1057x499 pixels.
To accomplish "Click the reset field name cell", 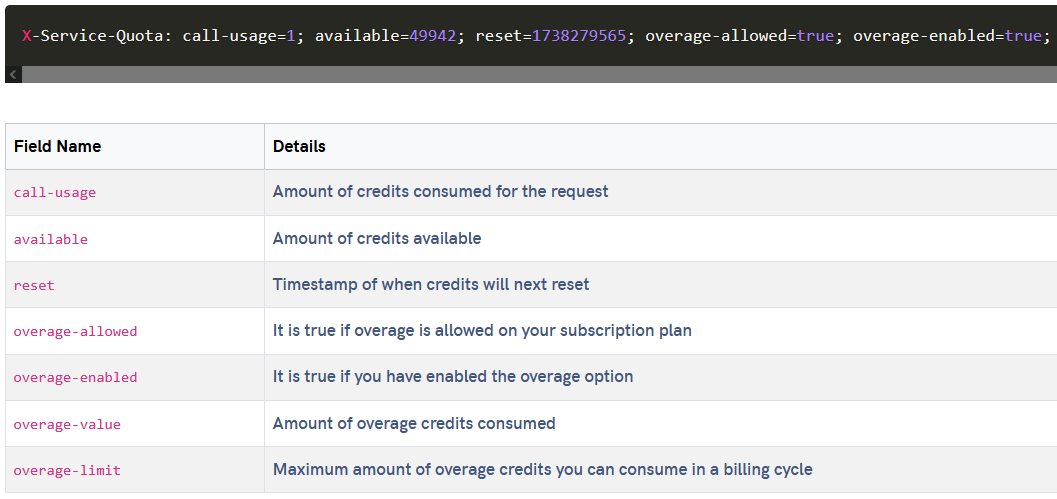I will click(x=135, y=285).
